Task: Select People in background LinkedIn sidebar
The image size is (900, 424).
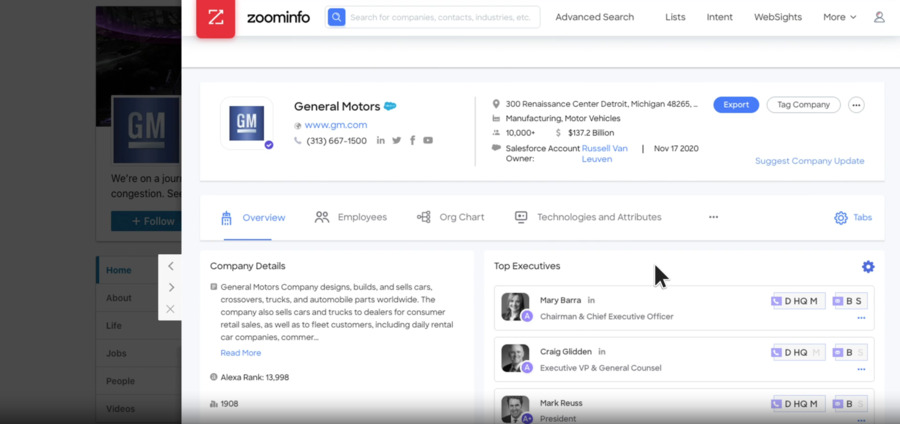Action: 120,381
